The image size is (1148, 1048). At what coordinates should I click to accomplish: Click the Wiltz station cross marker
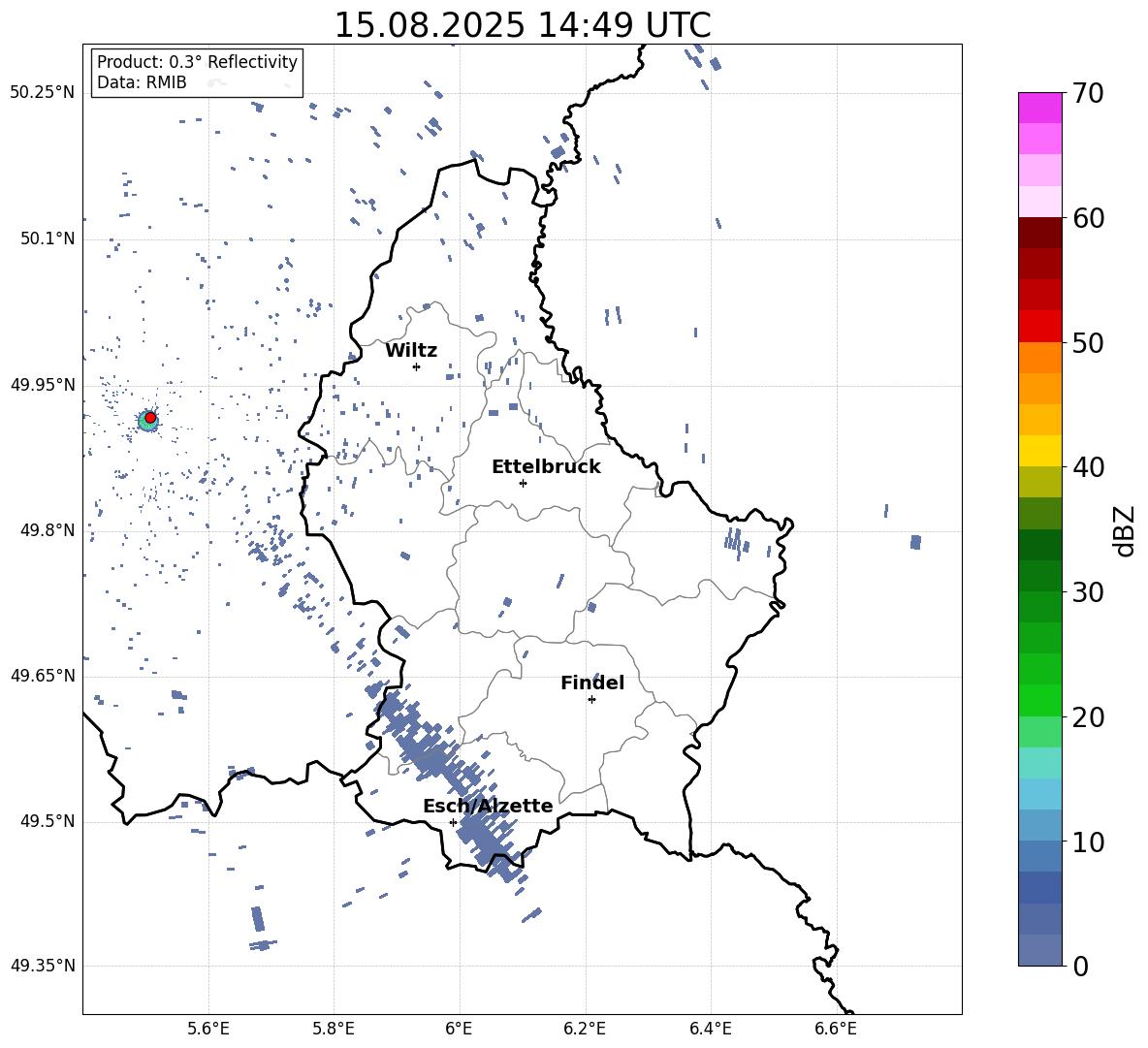[416, 366]
